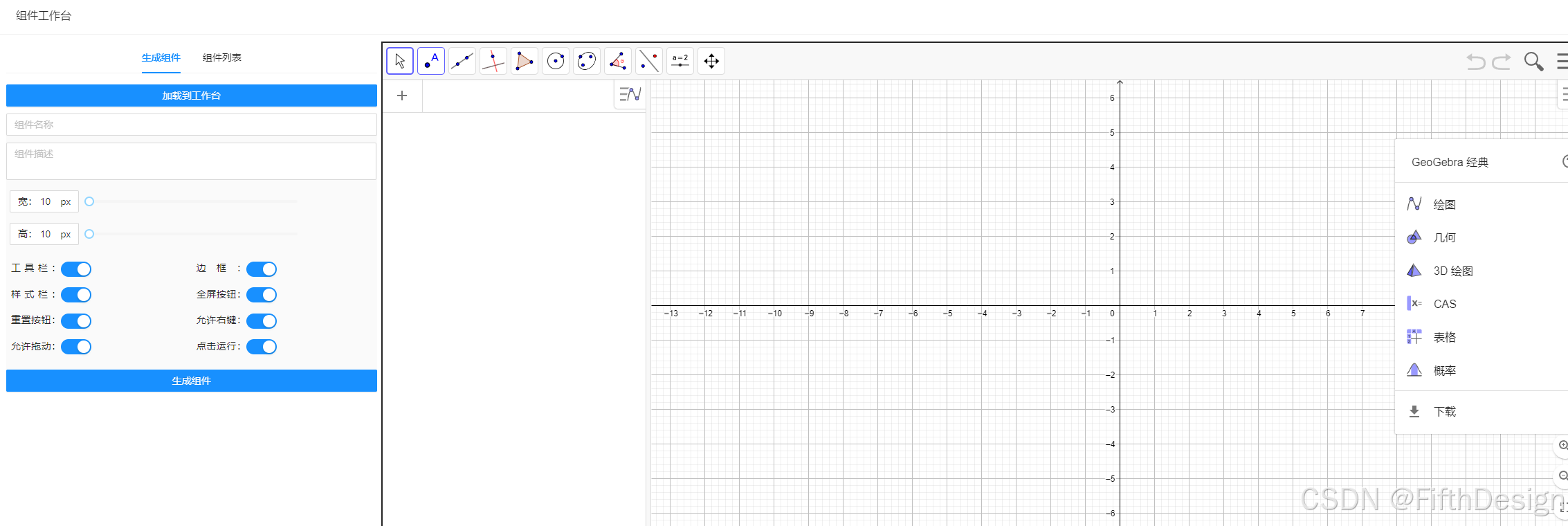Image resolution: width=1568 pixels, height=526 pixels.
Task: Click the 组件名称 input field
Action: click(192, 125)
